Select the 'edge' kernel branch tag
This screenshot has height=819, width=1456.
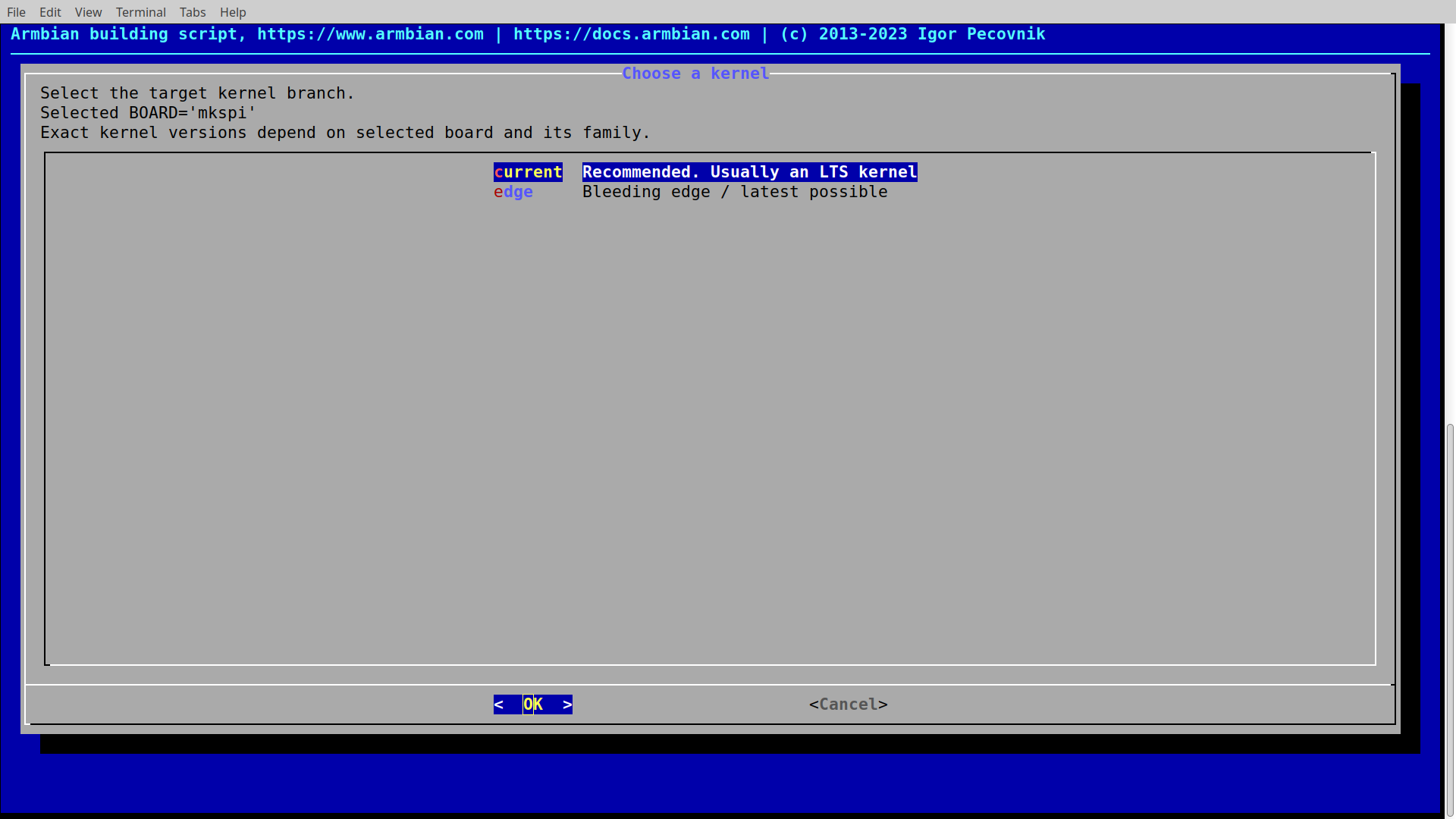[x=513, y=192]
